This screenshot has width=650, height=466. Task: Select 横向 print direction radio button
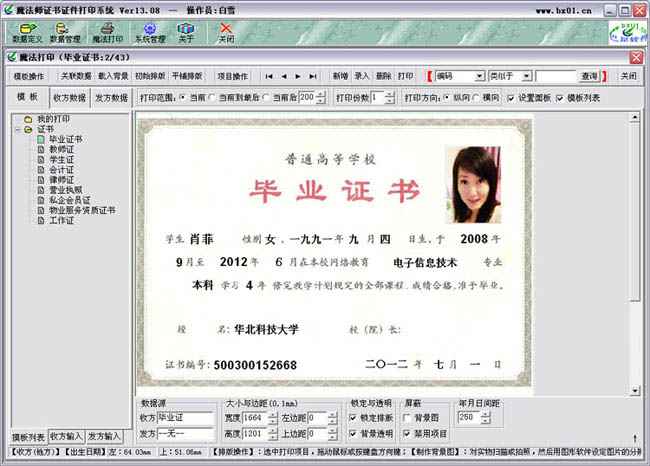(475, 98)
